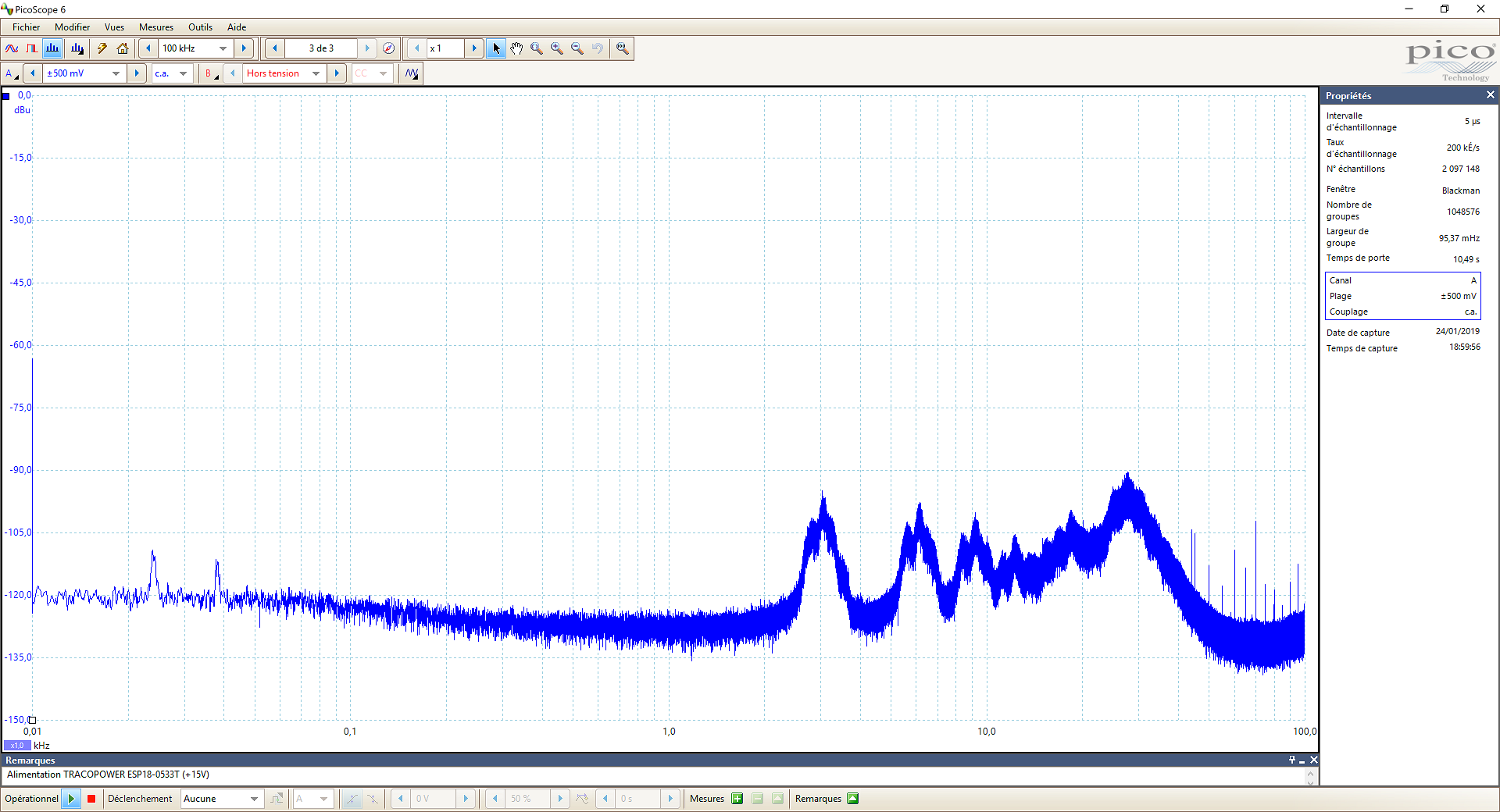
Task: Open the trigger channel A dropdown
Action: point(324,799)
